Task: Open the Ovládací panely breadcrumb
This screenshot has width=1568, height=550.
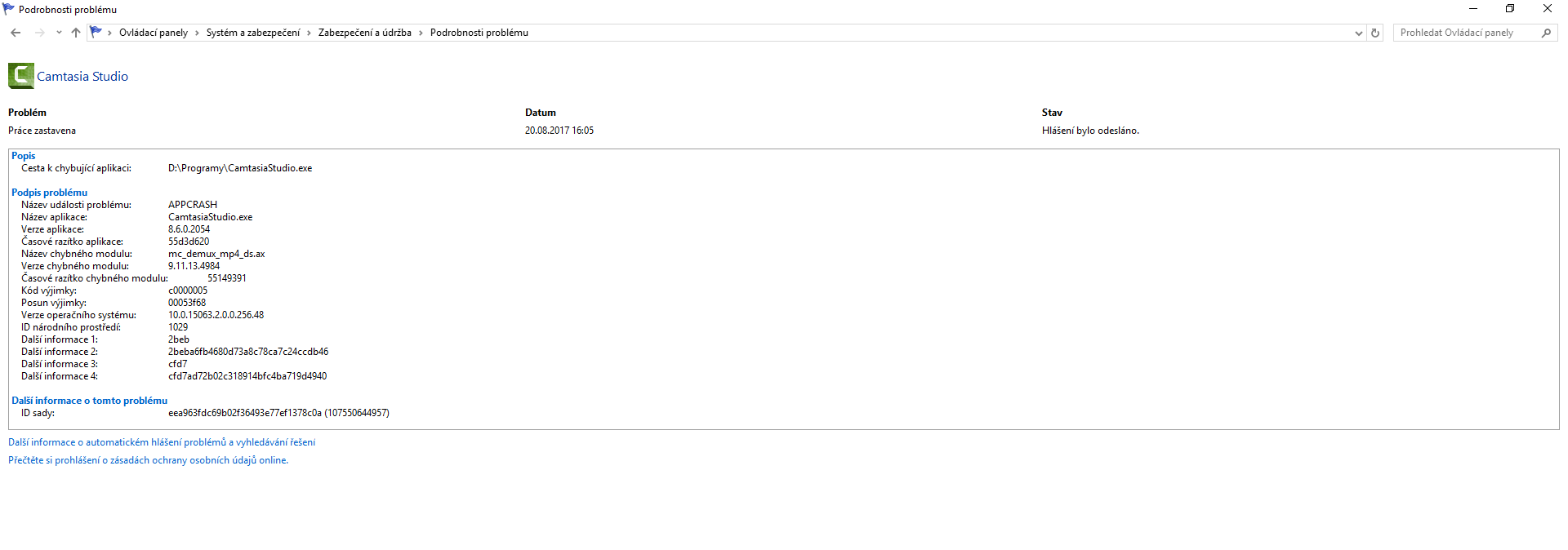Action: coord(154,33)
